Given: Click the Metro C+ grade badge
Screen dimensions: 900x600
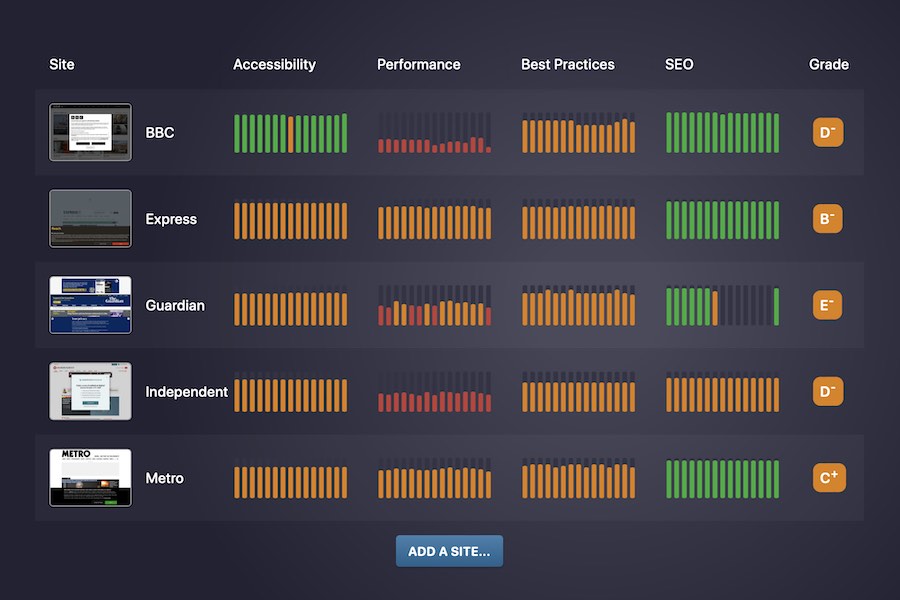Looking at the screenshot, I should tap(829, 478).
